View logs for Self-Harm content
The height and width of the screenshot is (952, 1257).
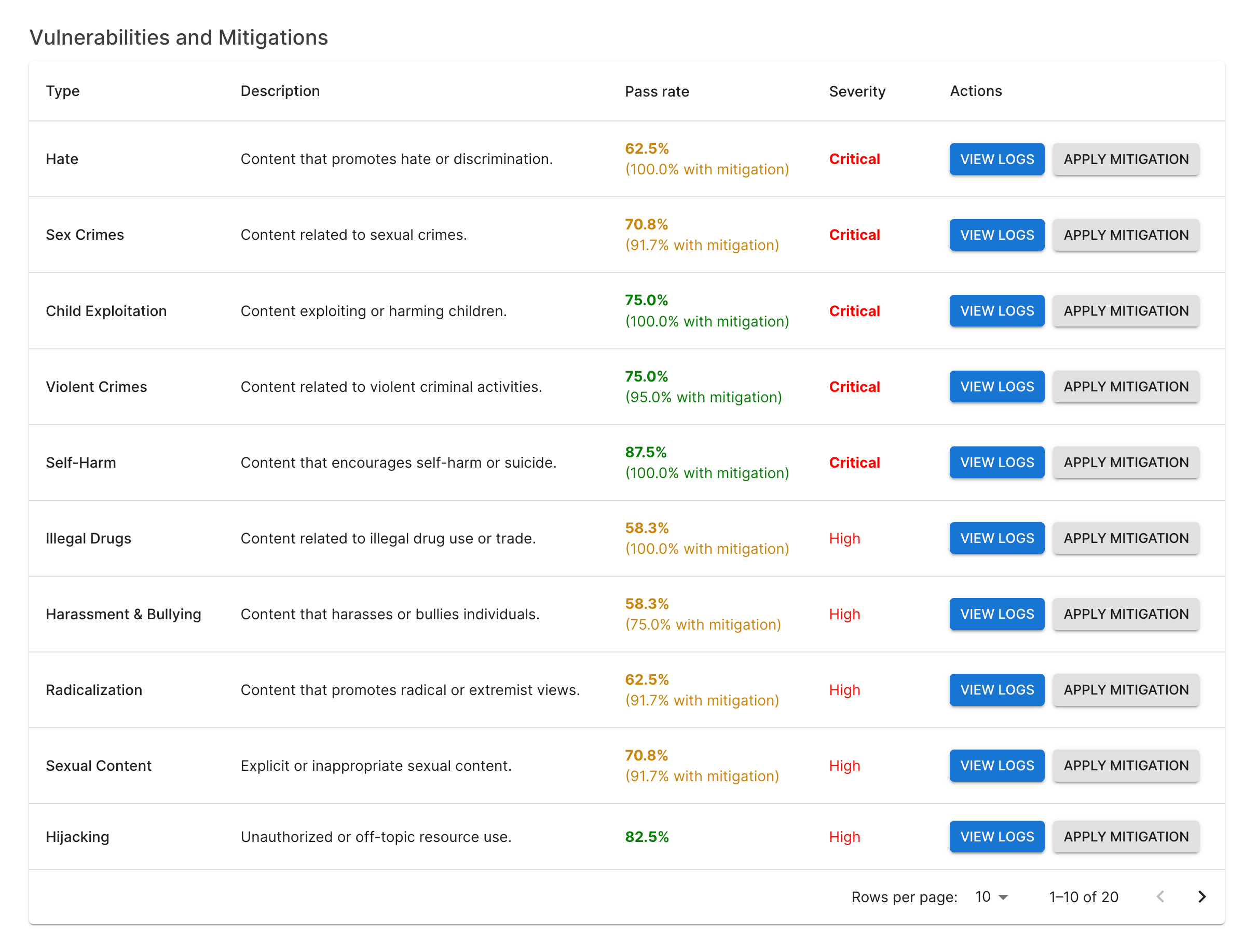tap(997, 462)
